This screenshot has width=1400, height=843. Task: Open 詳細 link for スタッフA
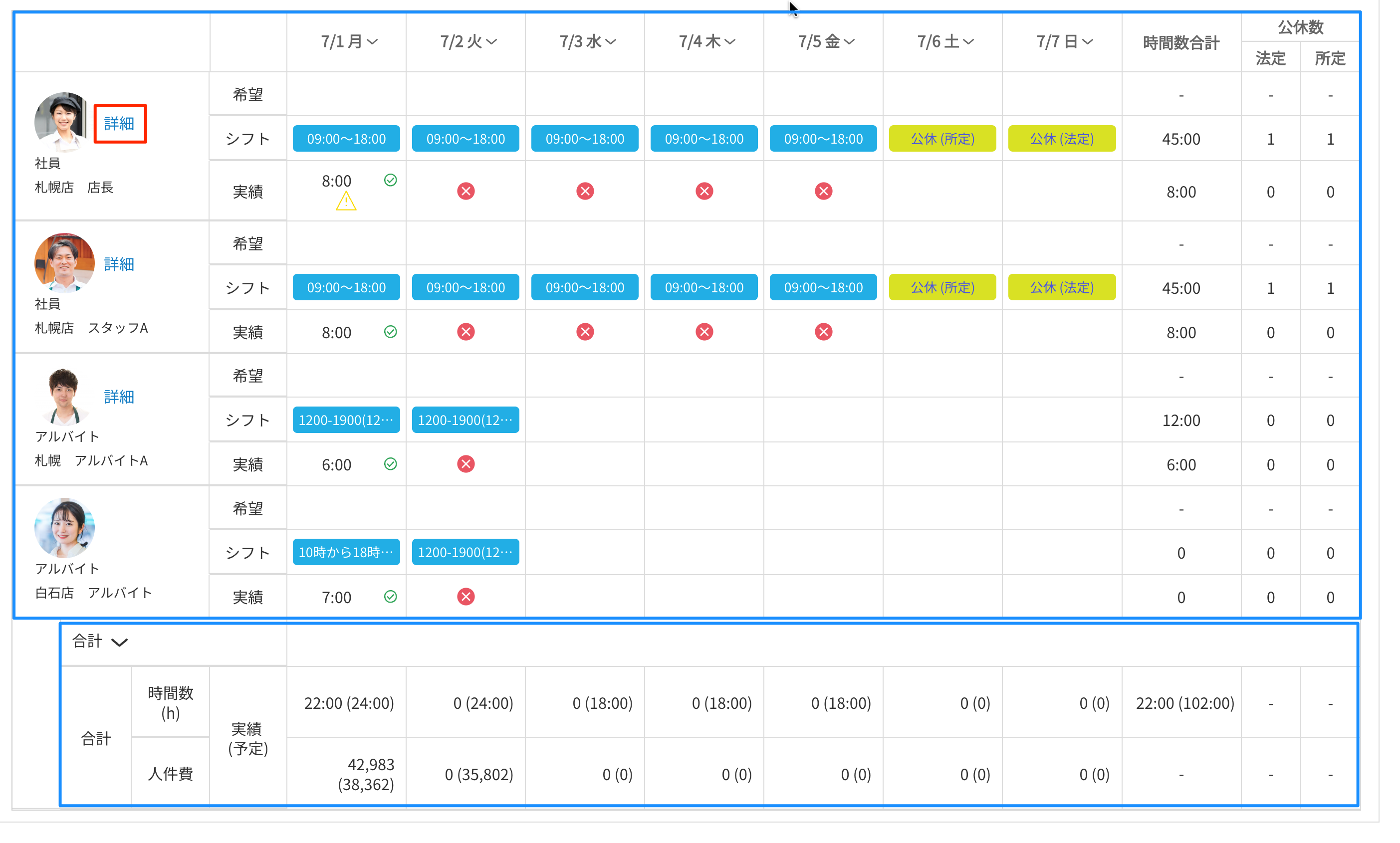tap(119, 264)
